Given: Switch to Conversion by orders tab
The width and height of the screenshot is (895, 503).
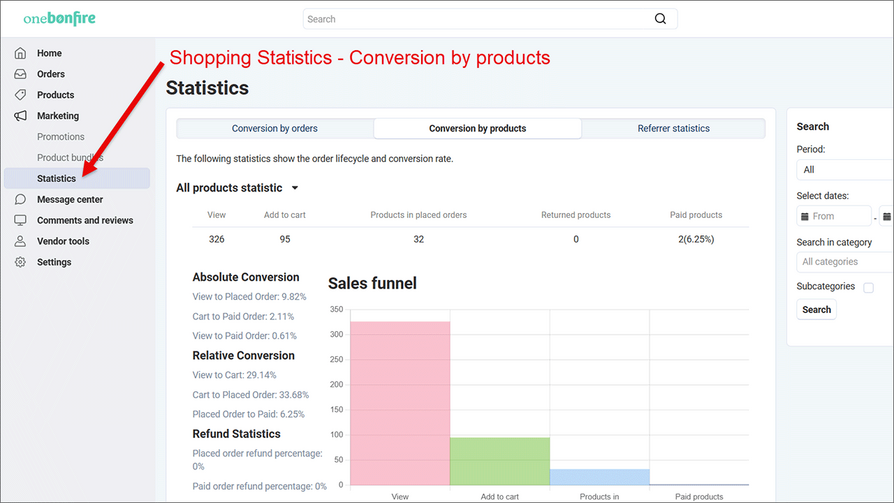Looking at the screenshot, I should (274, 129).
